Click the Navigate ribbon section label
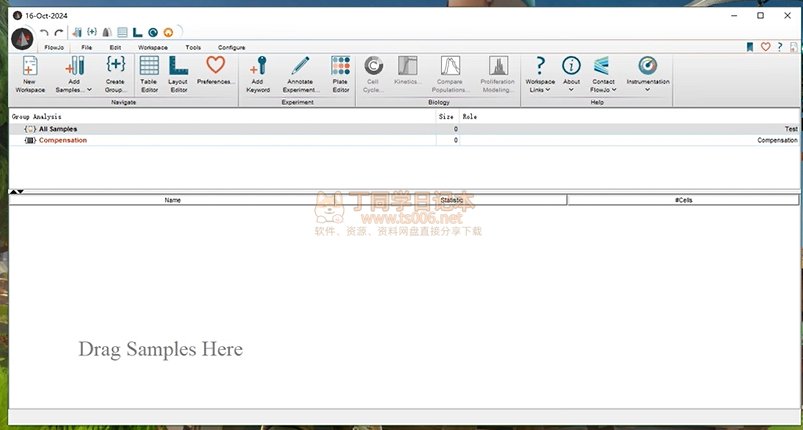Viewport: 803px width, 430px height. click(x=123, y=102)
